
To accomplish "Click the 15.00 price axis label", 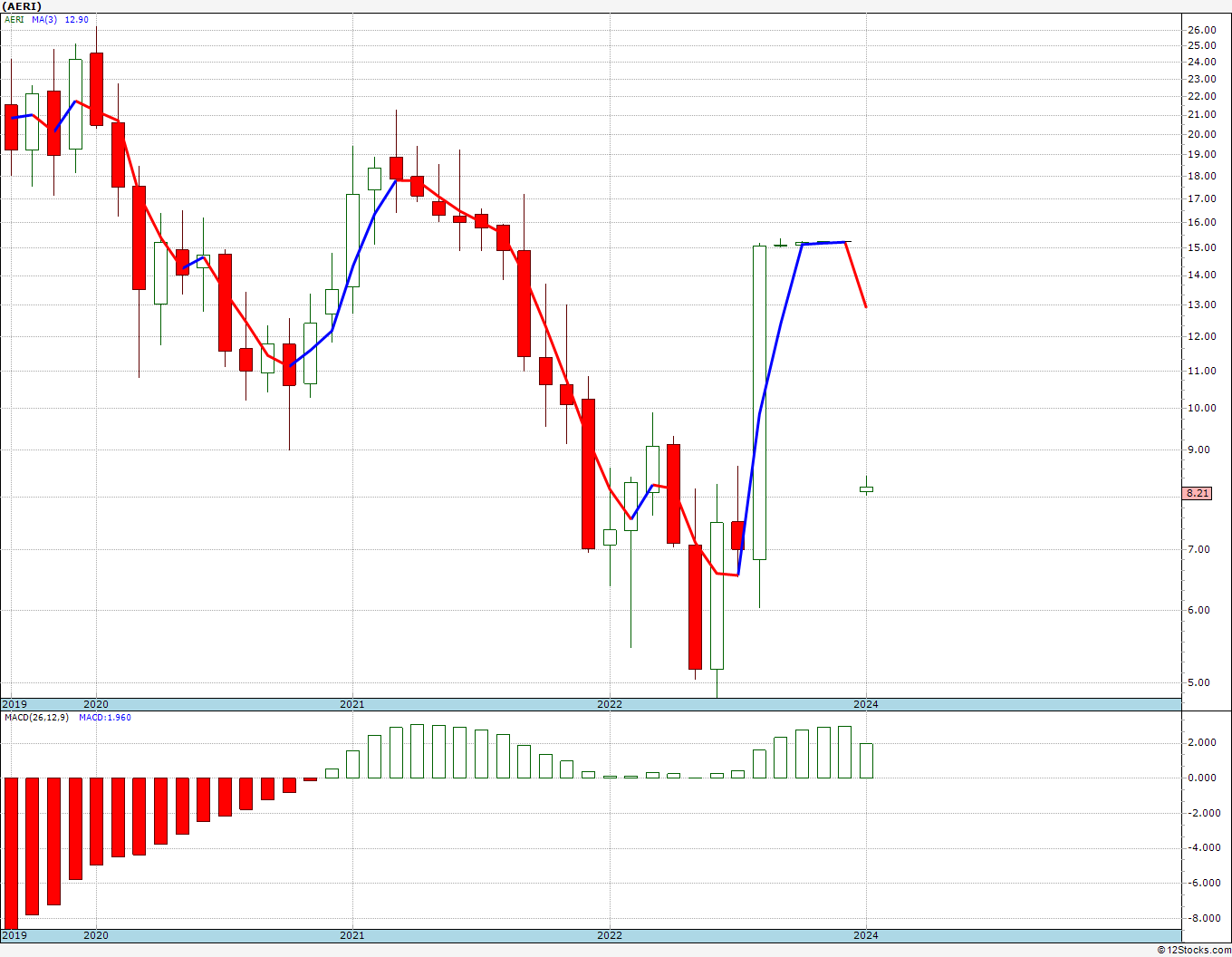I will coord(1202,247).
